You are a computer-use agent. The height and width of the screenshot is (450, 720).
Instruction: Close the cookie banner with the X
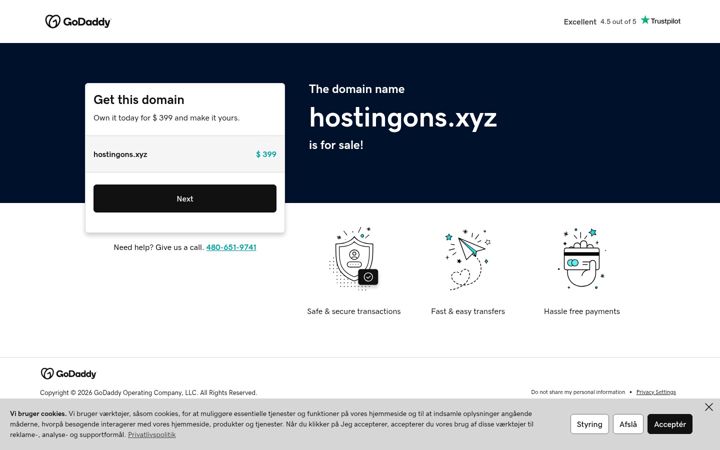coord(709,407)
